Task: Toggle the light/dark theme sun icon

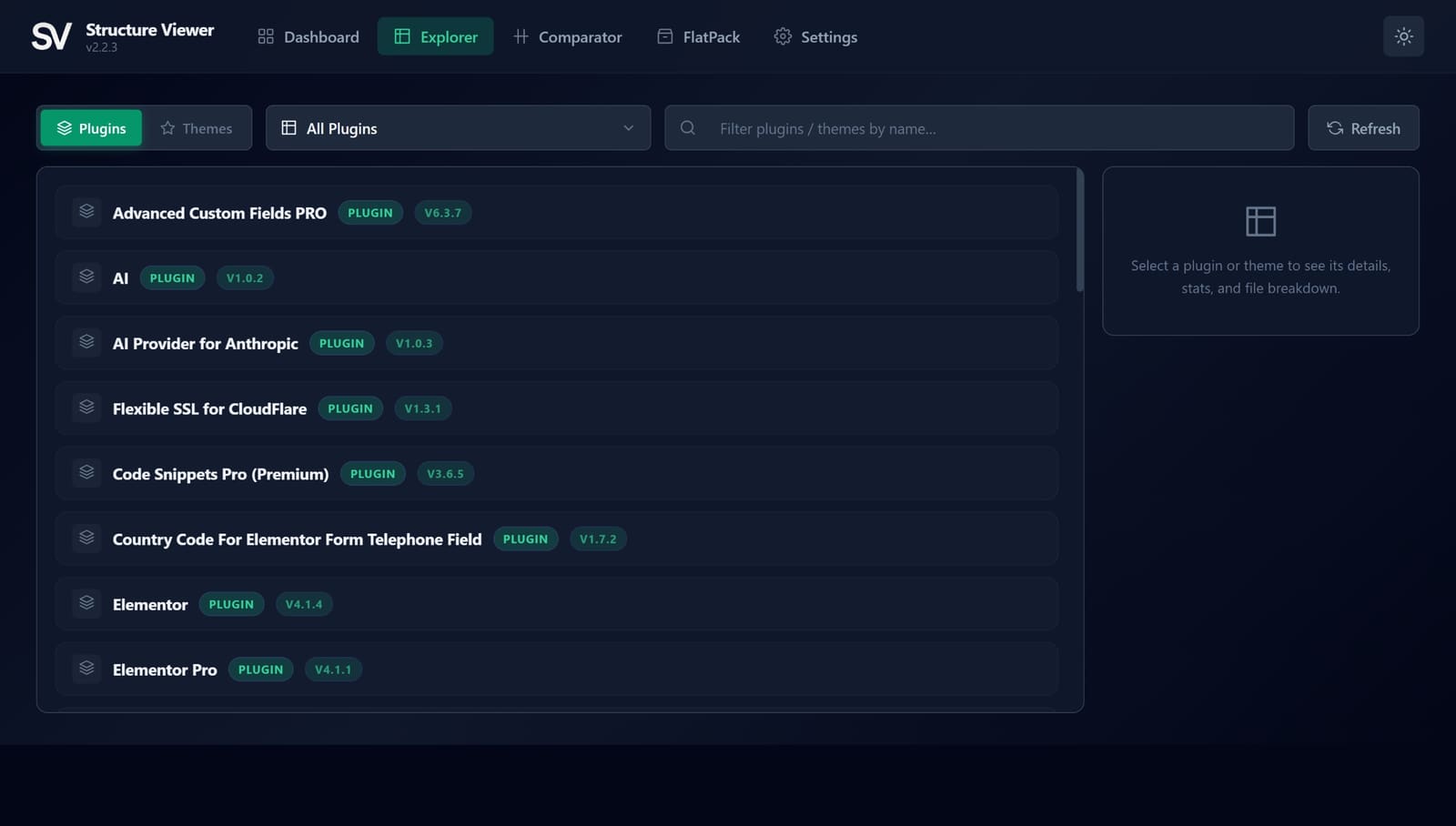Action: (1403, 36)
